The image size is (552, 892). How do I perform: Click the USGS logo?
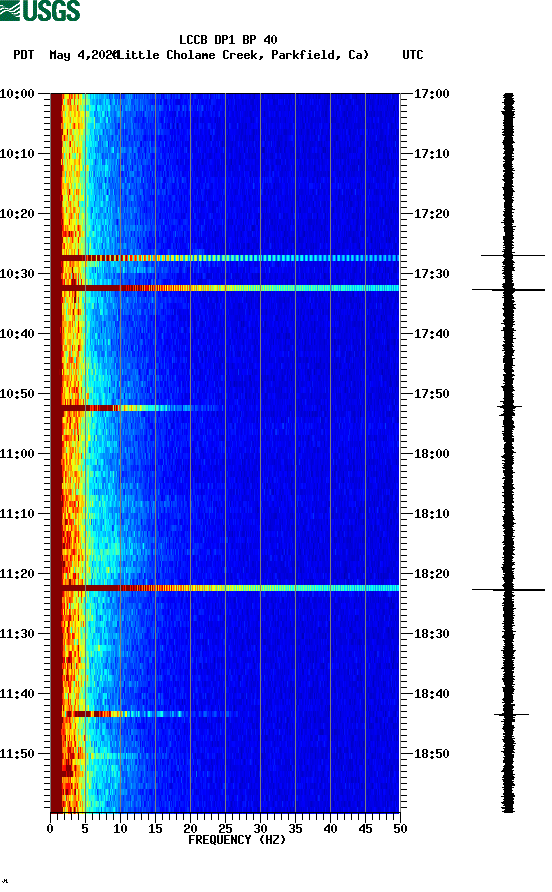coord(40,11)
